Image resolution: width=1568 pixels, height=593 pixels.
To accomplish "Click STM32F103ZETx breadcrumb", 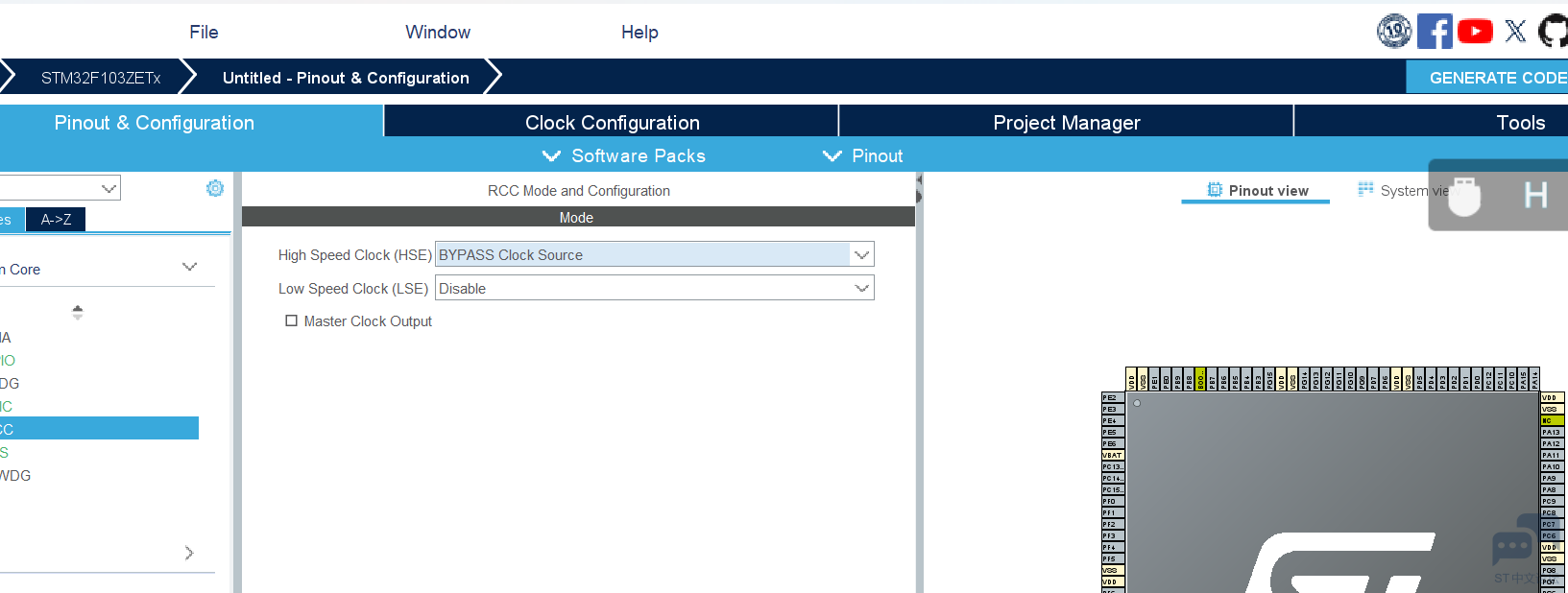I will (x=101, y=78).
